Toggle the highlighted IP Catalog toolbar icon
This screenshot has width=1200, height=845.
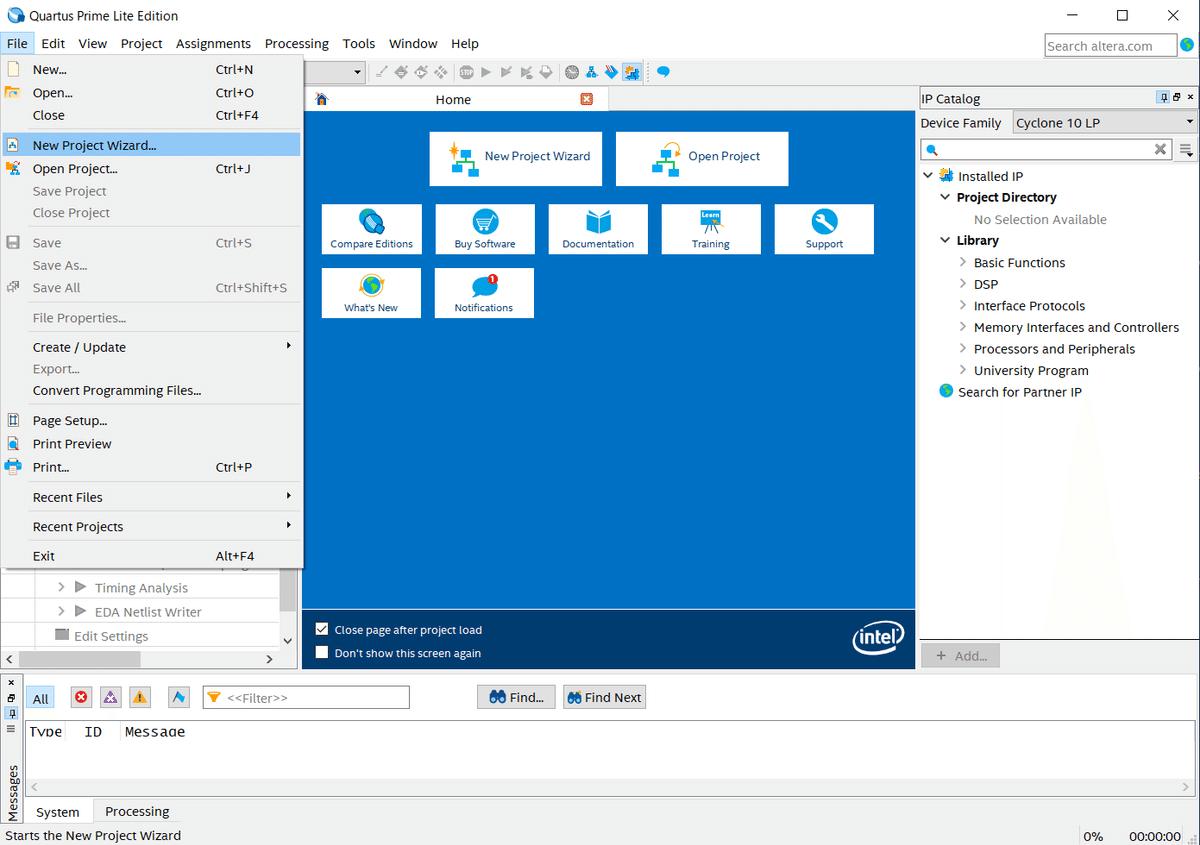632,72
